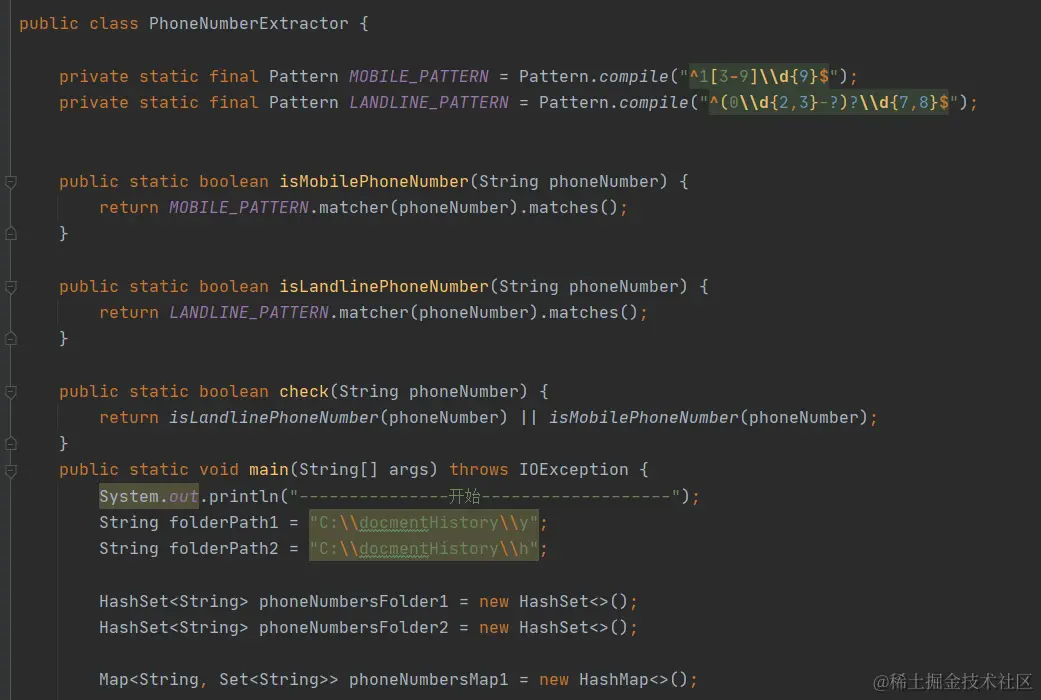Click the main method name

[269, 470]
